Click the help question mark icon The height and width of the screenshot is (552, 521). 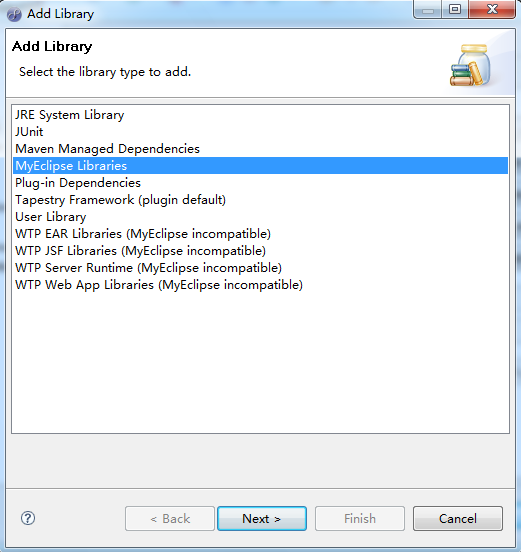[28, 518]
